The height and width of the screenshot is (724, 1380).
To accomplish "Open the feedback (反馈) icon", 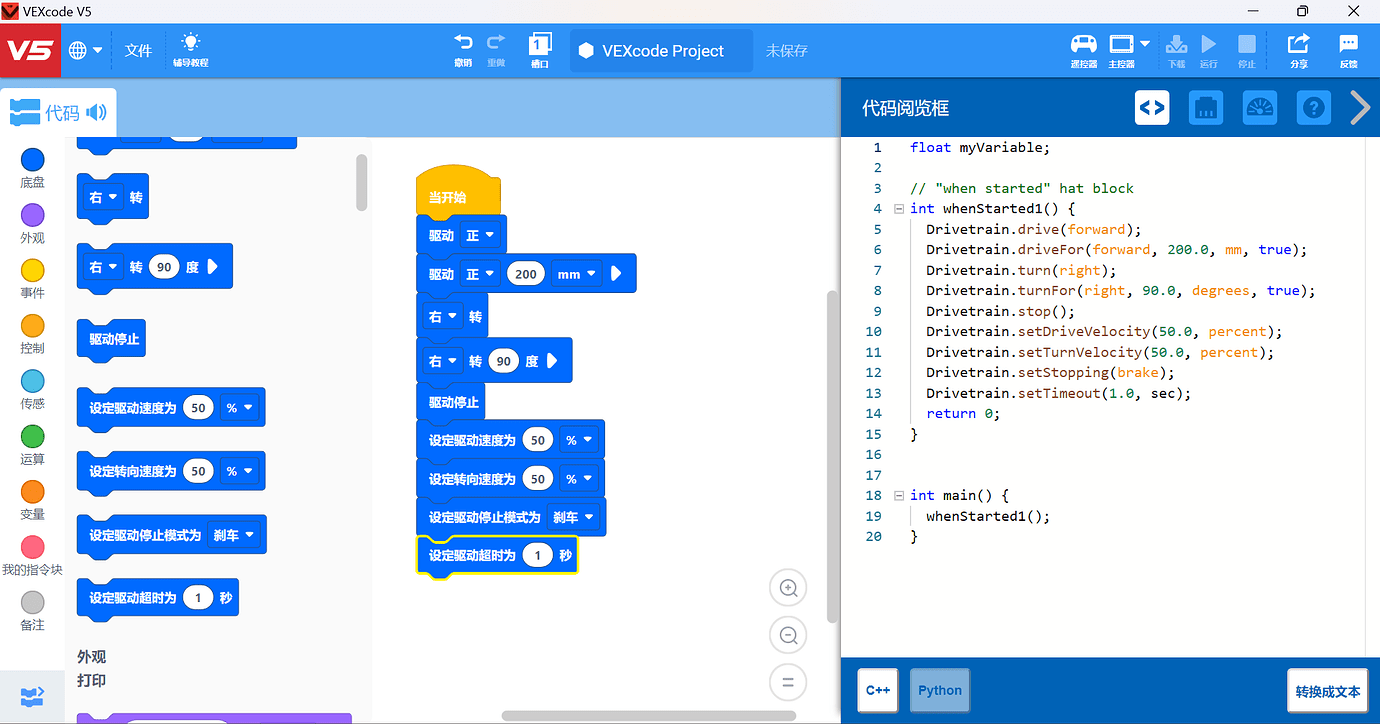I will click(1348, 45).
